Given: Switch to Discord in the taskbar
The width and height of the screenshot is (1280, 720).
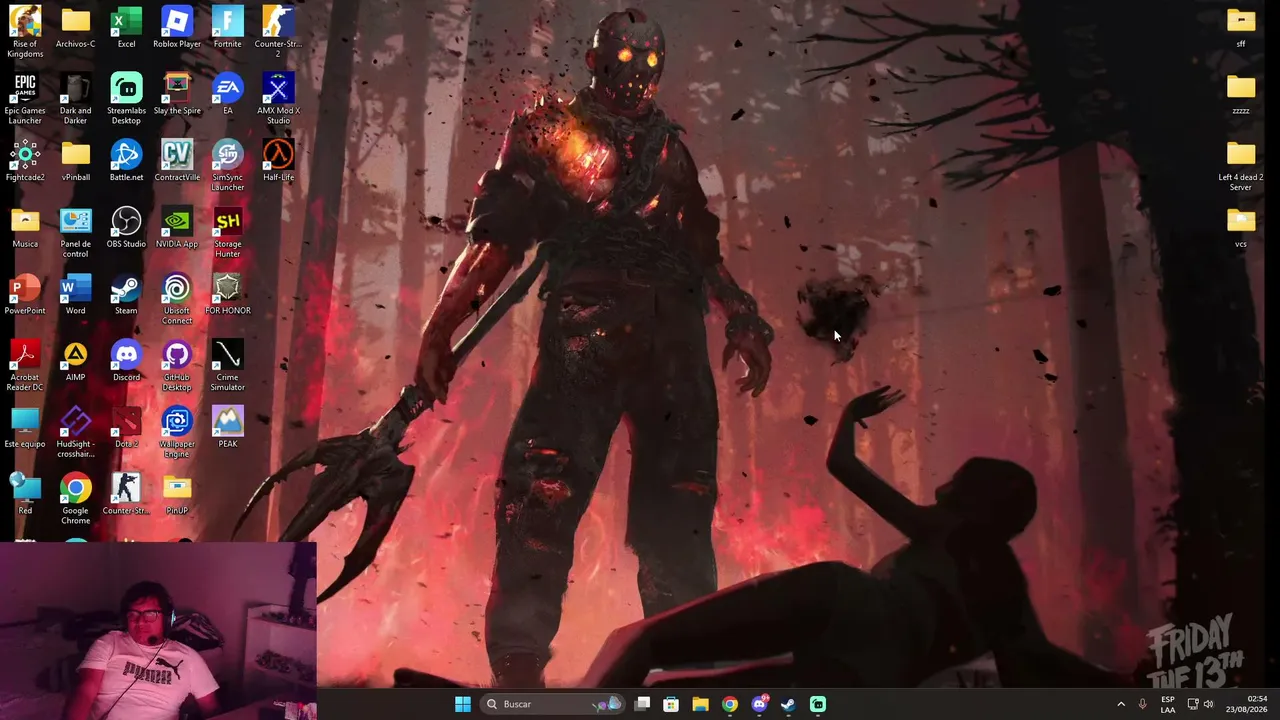Looking at the screenshot, I should (x=759, y=704).
